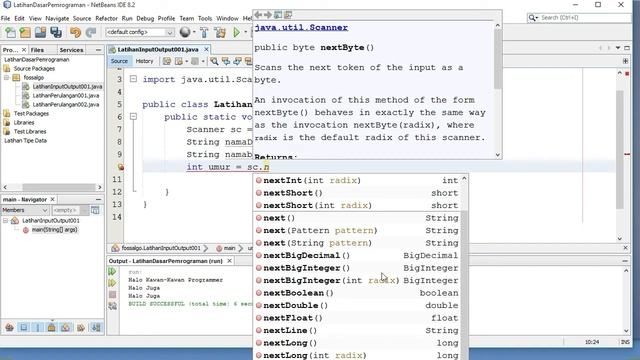Screen dimensions: 640x360
Task: Click the Find Next Occurrence icon
Action: click(237, 61)
